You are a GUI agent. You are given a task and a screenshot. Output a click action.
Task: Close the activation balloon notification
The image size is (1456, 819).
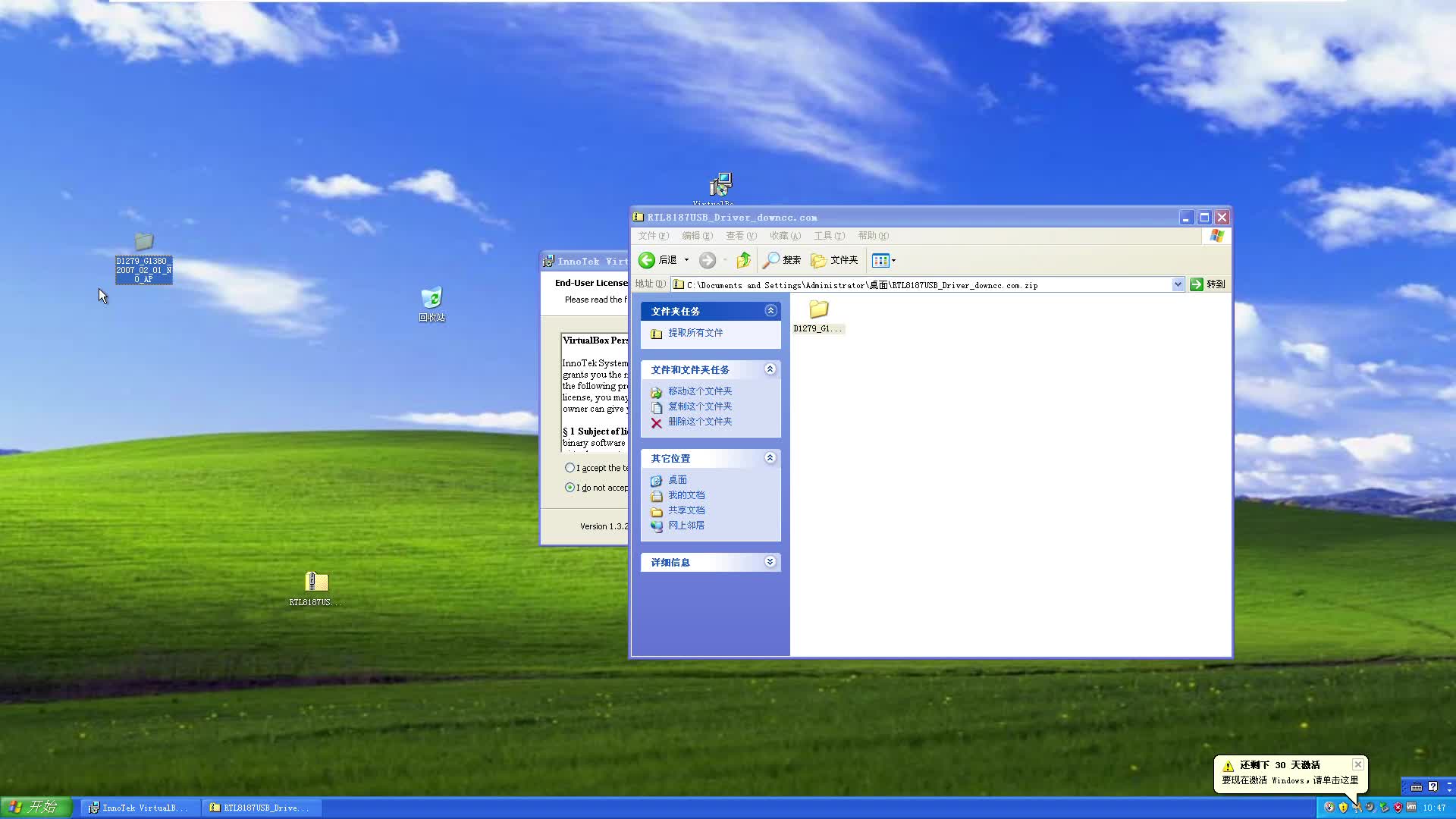click(x=1358, y=764)
